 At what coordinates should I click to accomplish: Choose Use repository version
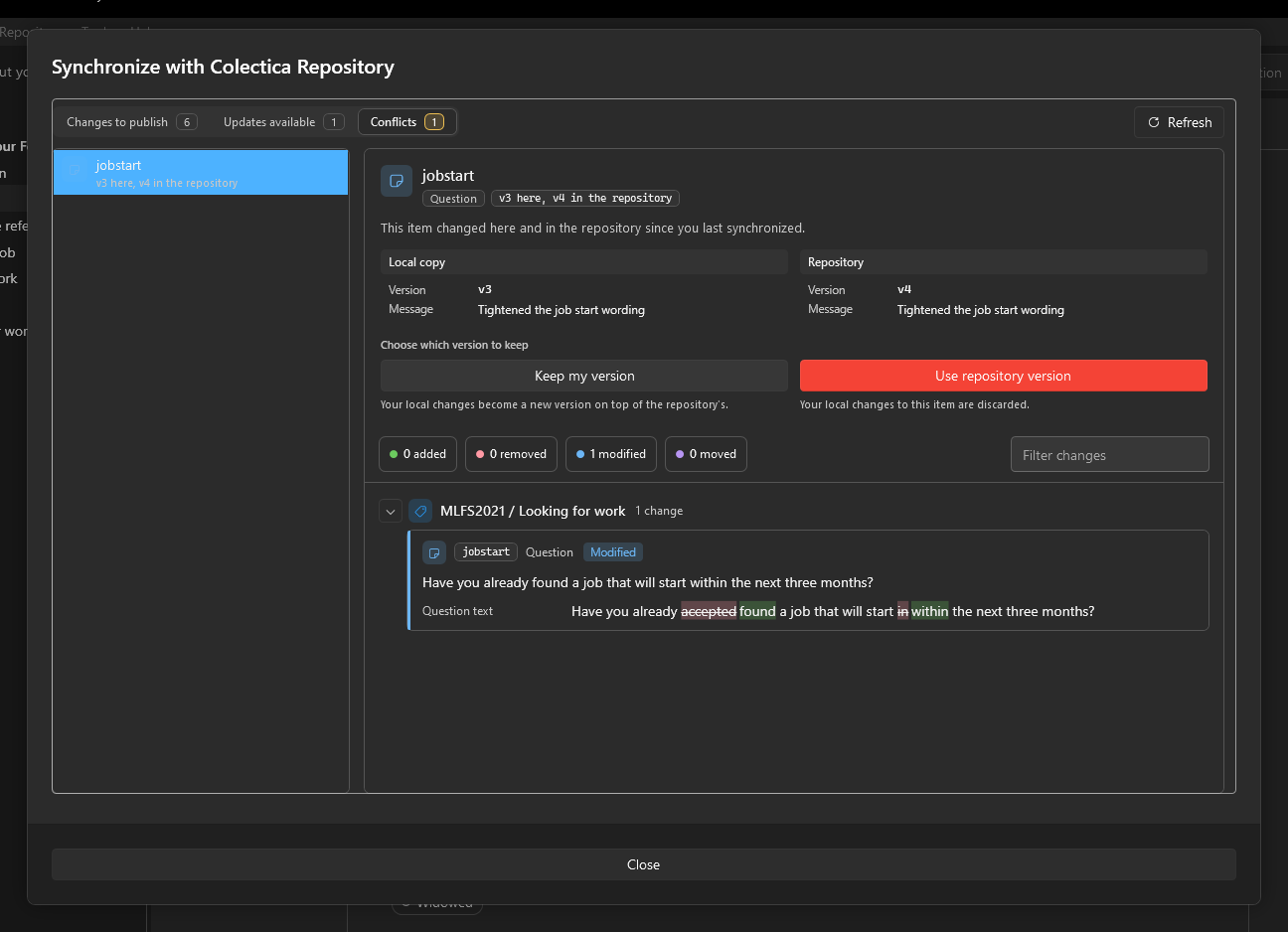coord(1003,376)
